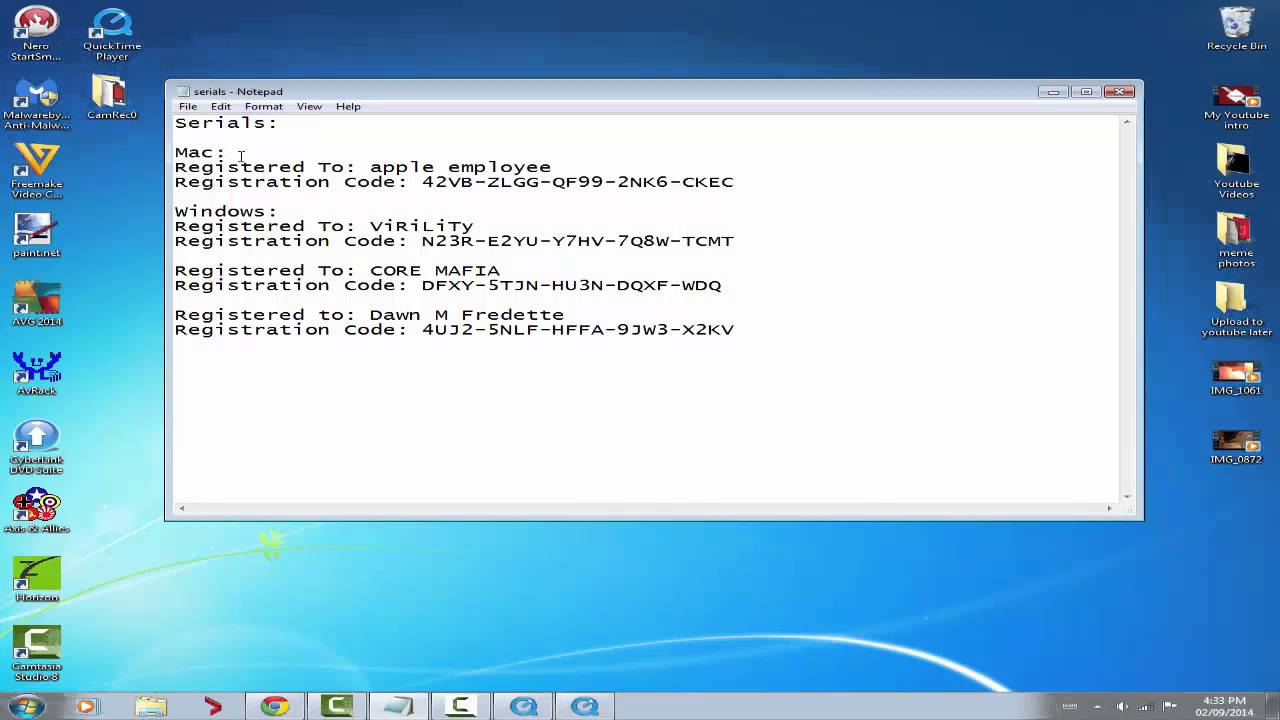
Task: Click the Windows Start button
Action: (x=27, y=706)
